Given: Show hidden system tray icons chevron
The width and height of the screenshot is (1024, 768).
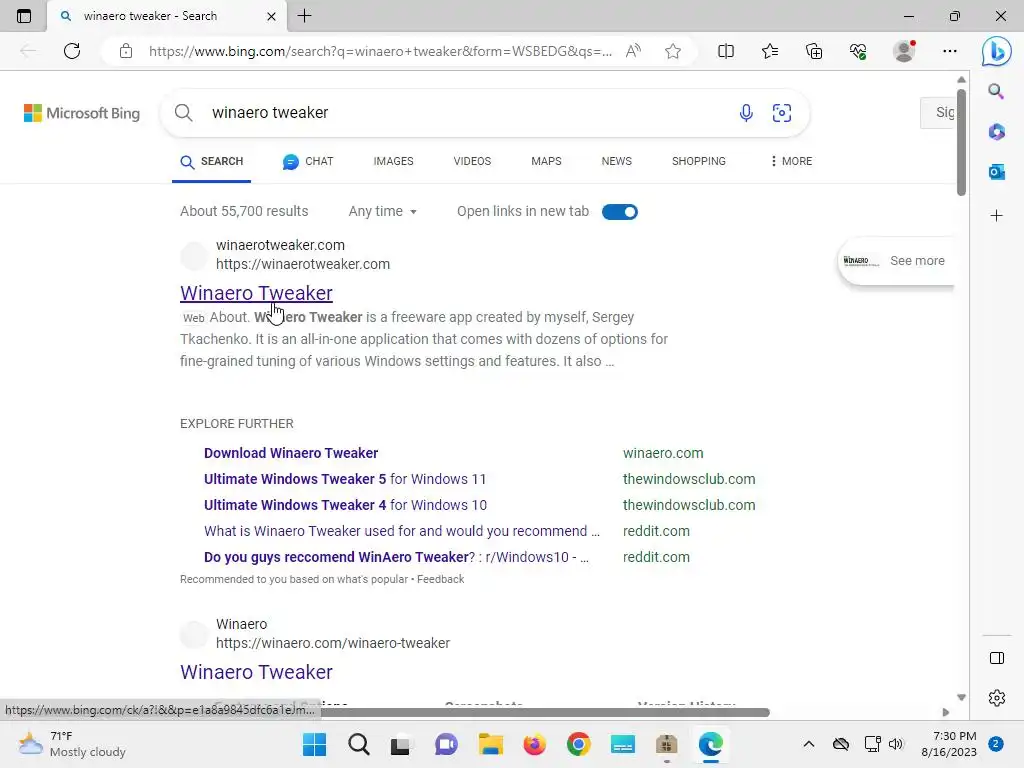Looking at the screenshot, I should pyautogui.click(x=808, y=744).
